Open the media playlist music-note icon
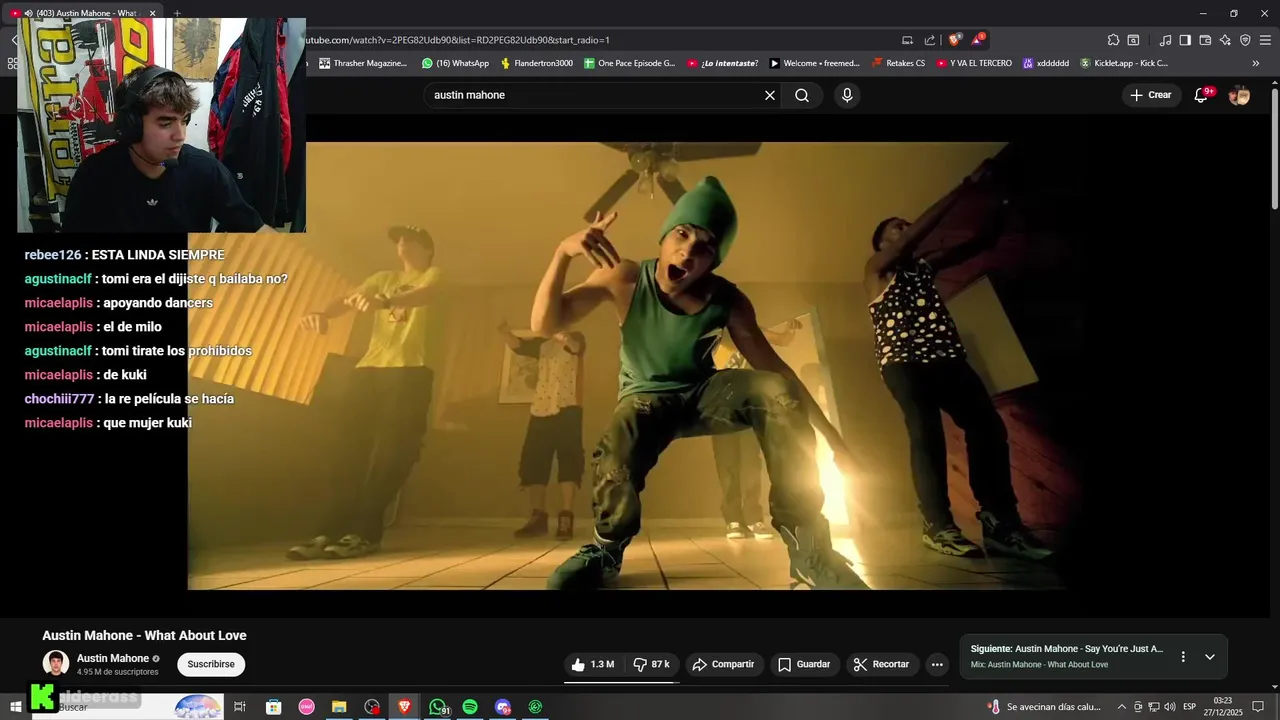 coord(1165,40)
